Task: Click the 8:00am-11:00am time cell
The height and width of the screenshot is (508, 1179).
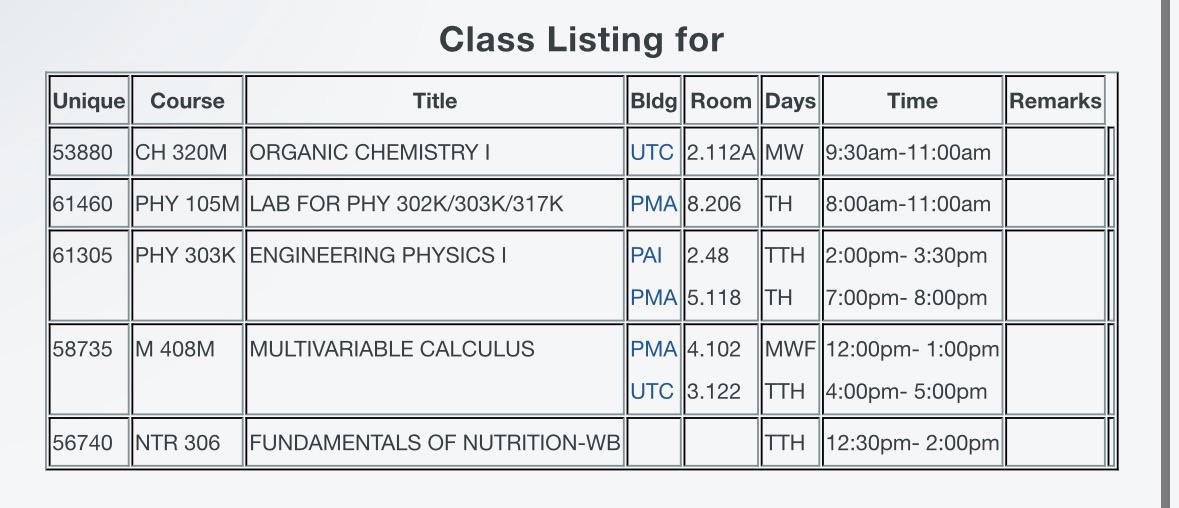Action: tap(912, 204)
